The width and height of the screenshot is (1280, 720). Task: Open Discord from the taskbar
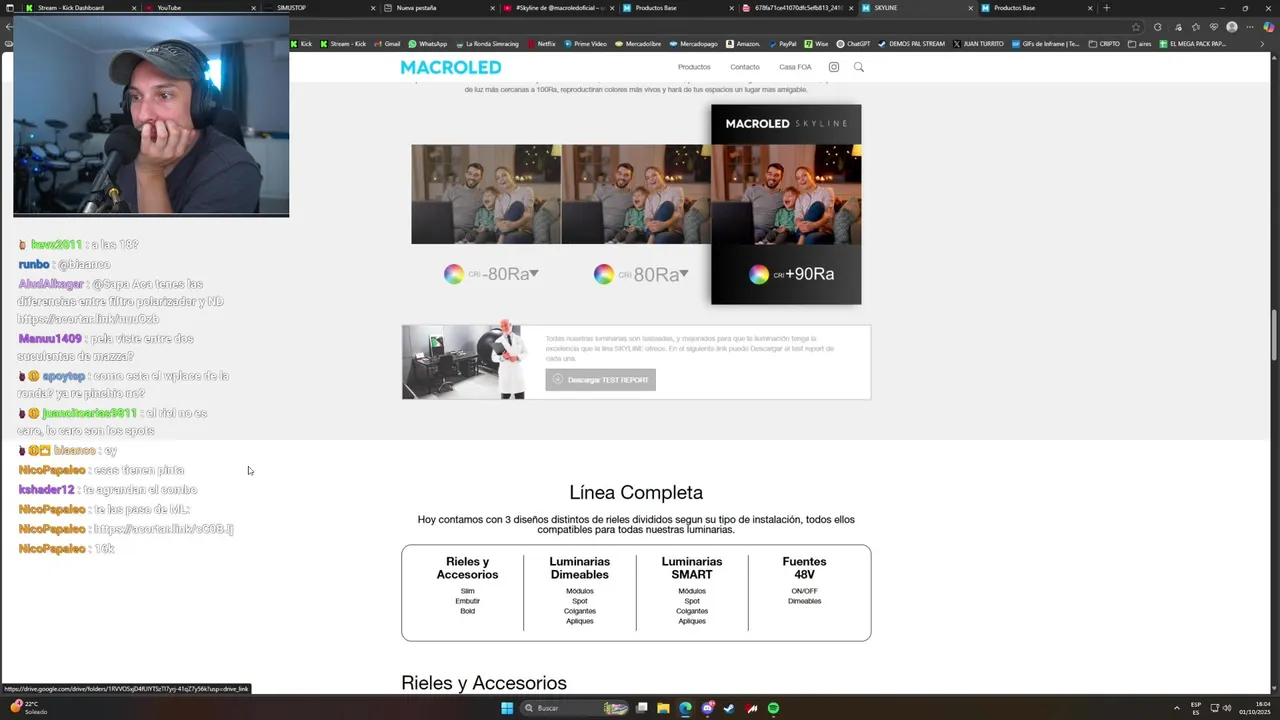[708, 708]
